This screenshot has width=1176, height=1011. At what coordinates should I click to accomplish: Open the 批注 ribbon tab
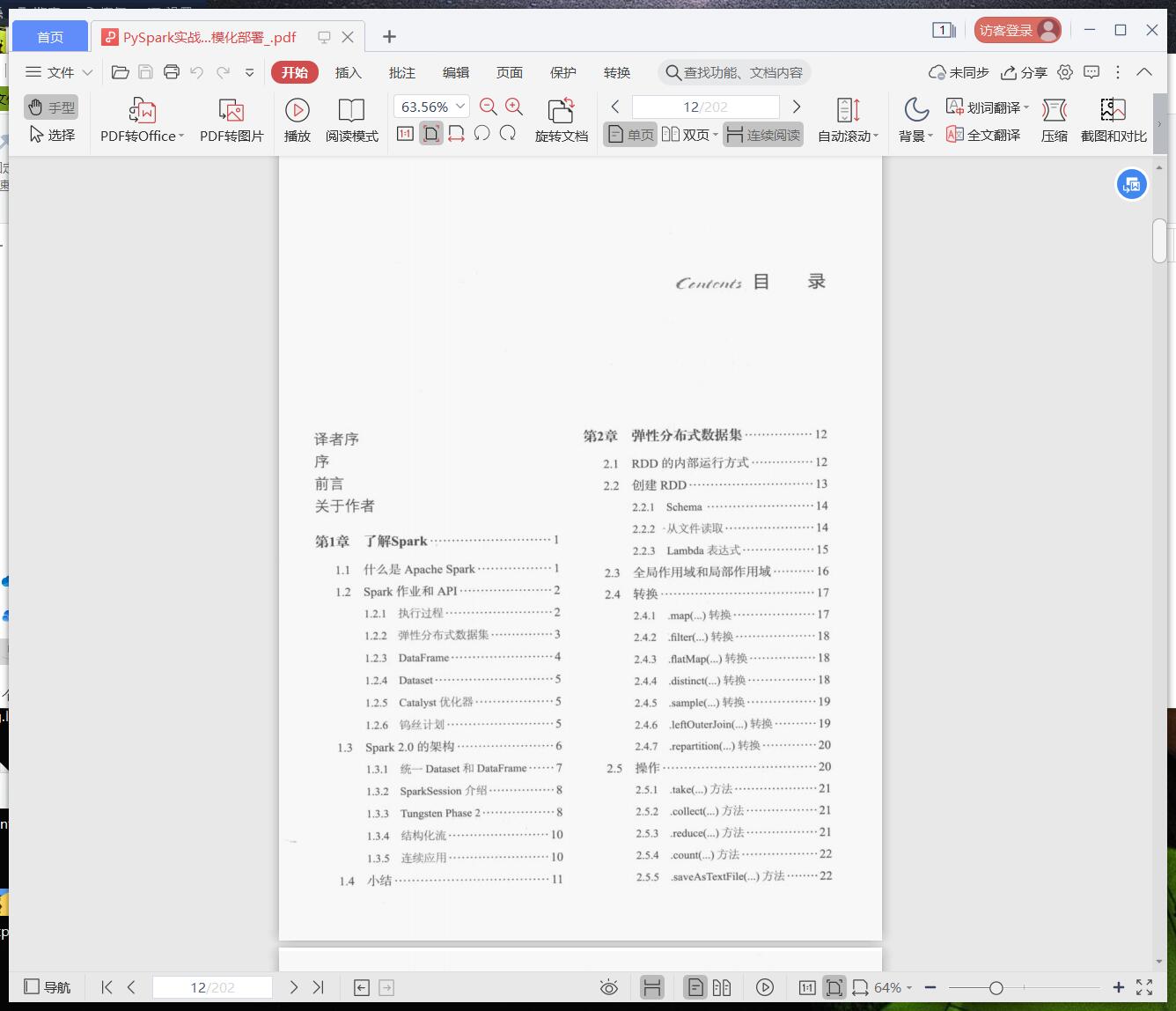402,72
